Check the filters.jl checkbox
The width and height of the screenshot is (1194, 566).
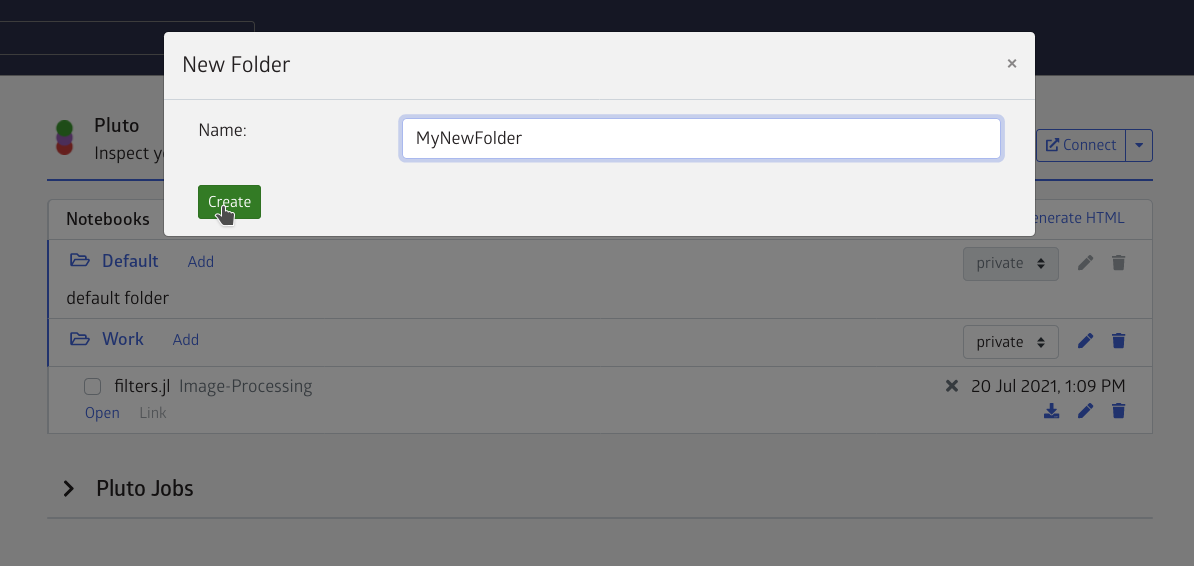click(92, 387)
